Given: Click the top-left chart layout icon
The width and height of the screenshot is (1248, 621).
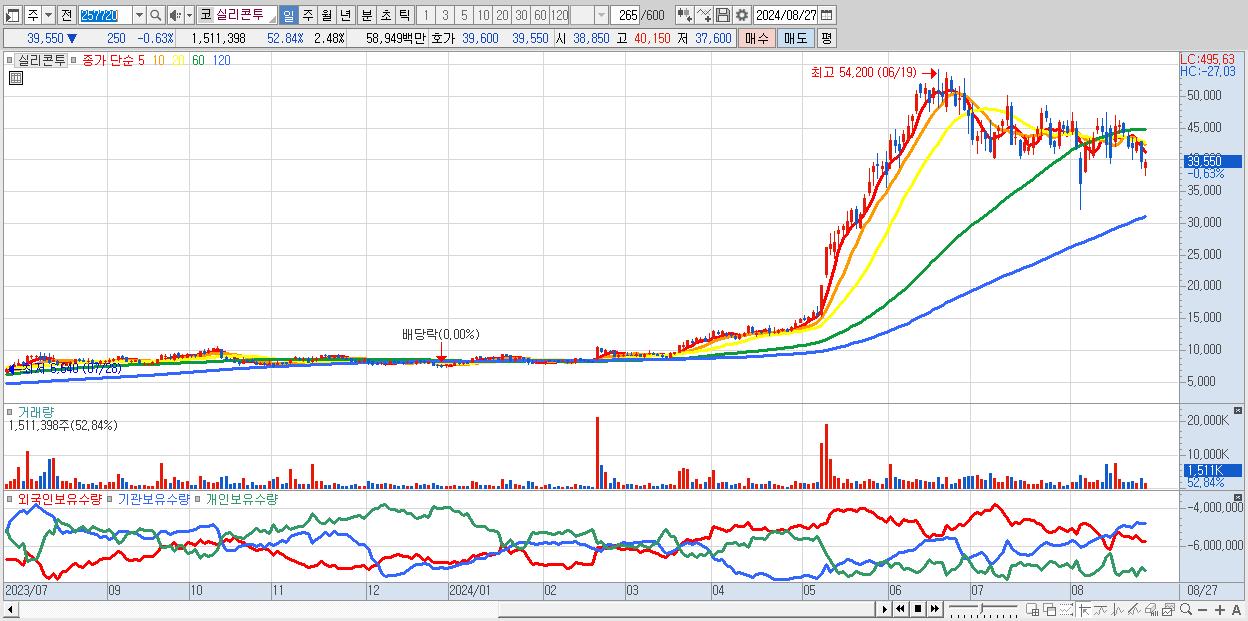Looking at the screenshot, I should pos(12,15).
